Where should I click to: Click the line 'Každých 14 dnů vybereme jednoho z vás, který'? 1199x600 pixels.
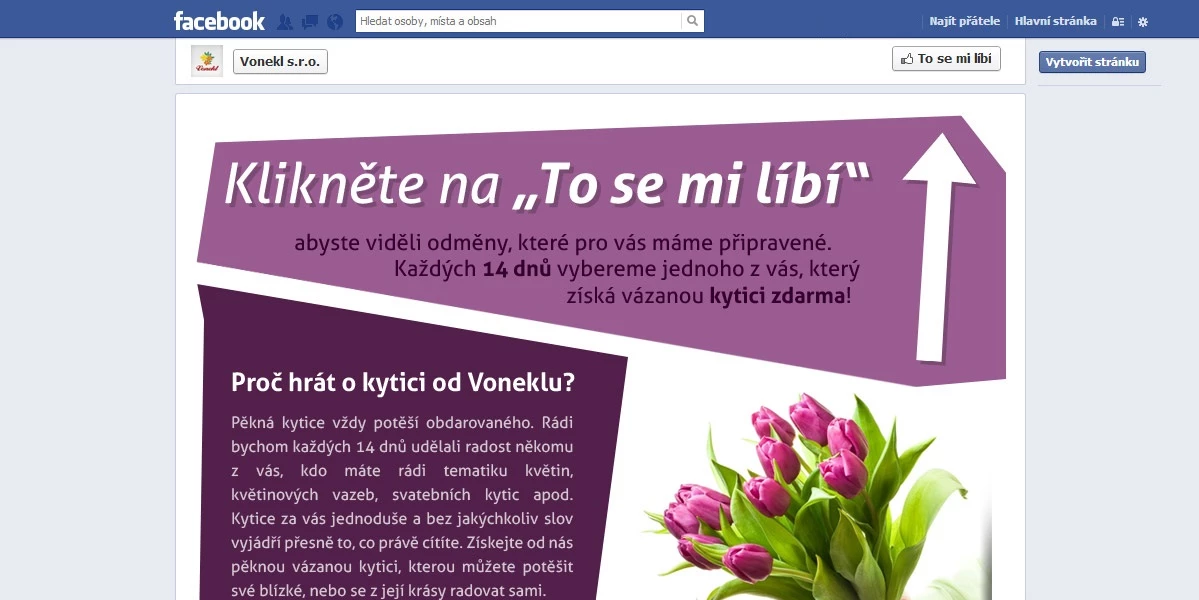[627, 269]
